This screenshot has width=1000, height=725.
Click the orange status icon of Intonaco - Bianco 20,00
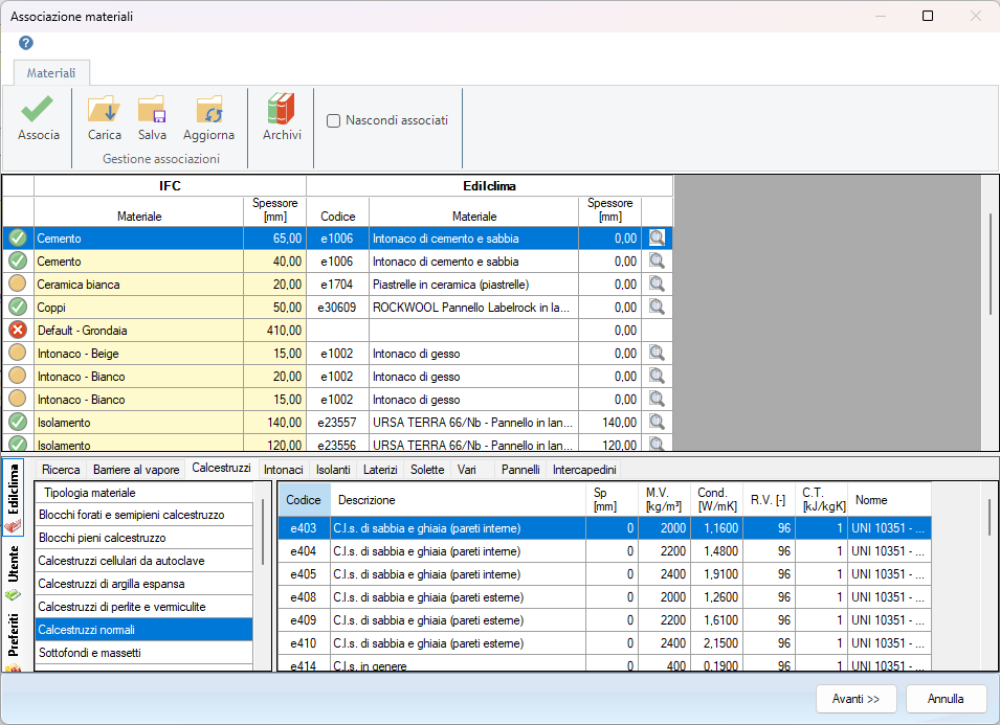point(18,376)
